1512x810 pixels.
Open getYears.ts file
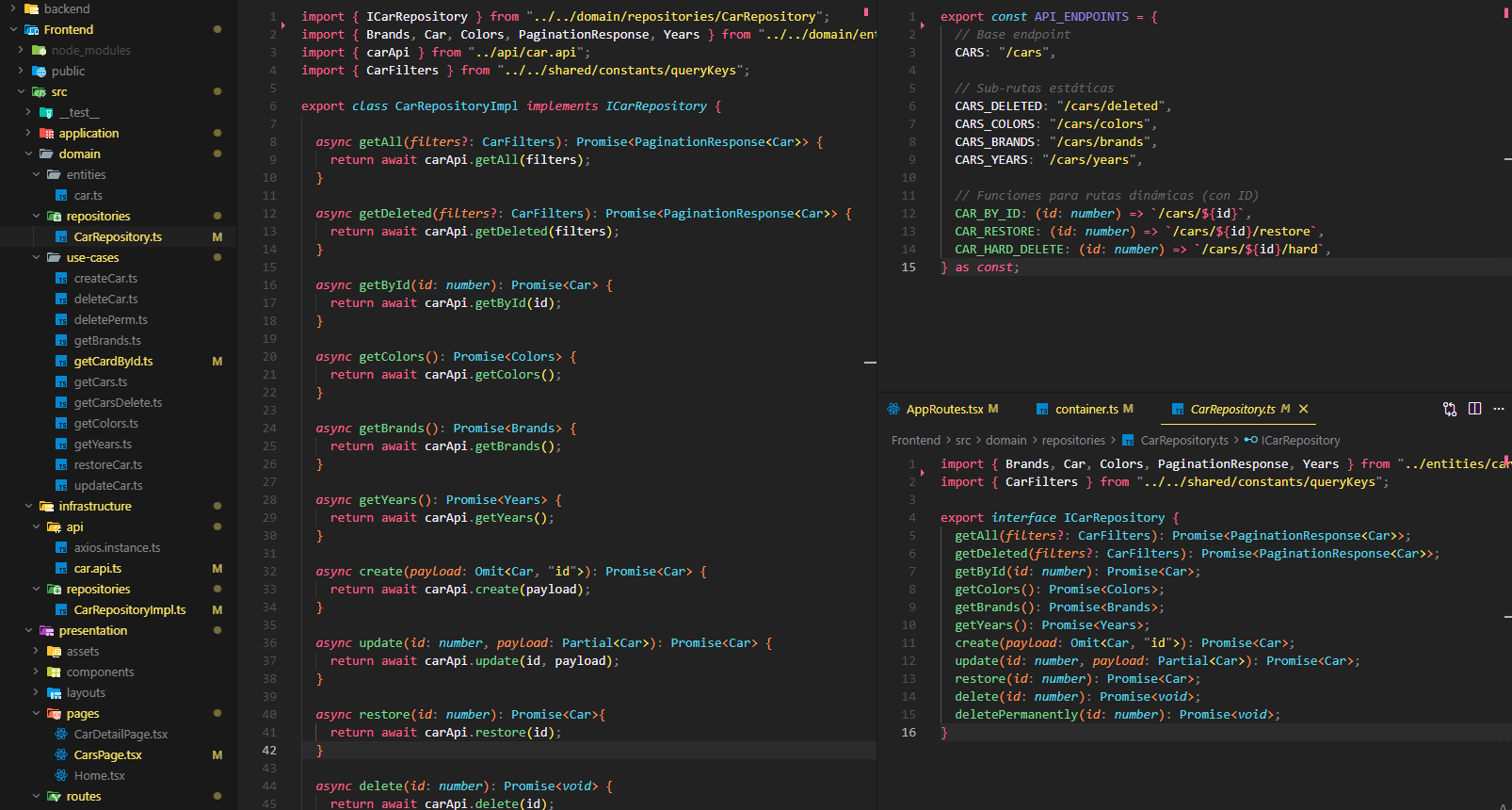103,444
